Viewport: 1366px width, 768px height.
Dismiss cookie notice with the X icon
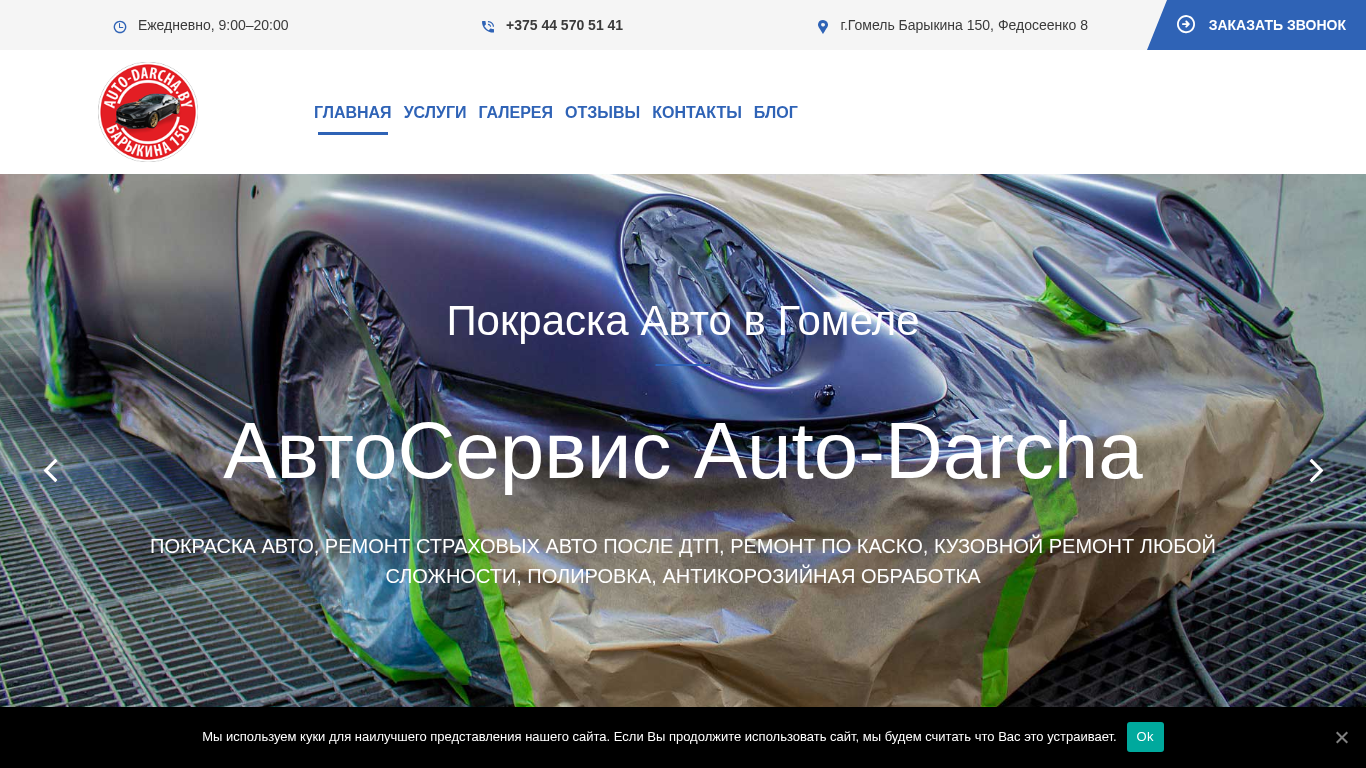point(1341,737)
